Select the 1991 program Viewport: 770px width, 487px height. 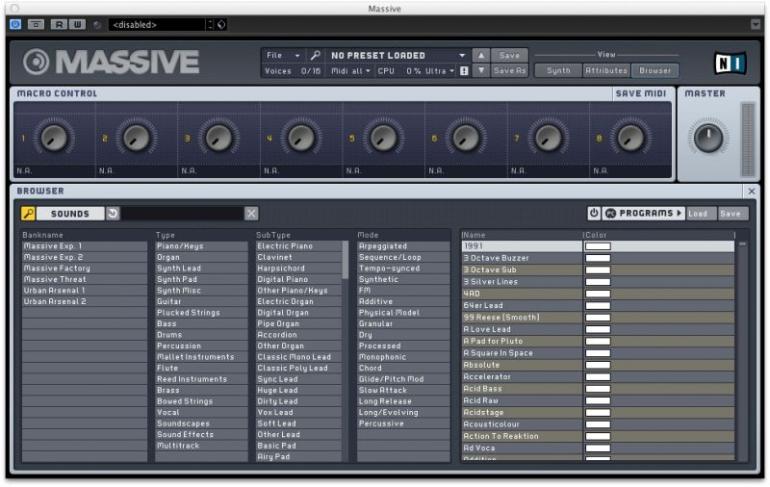522,246
